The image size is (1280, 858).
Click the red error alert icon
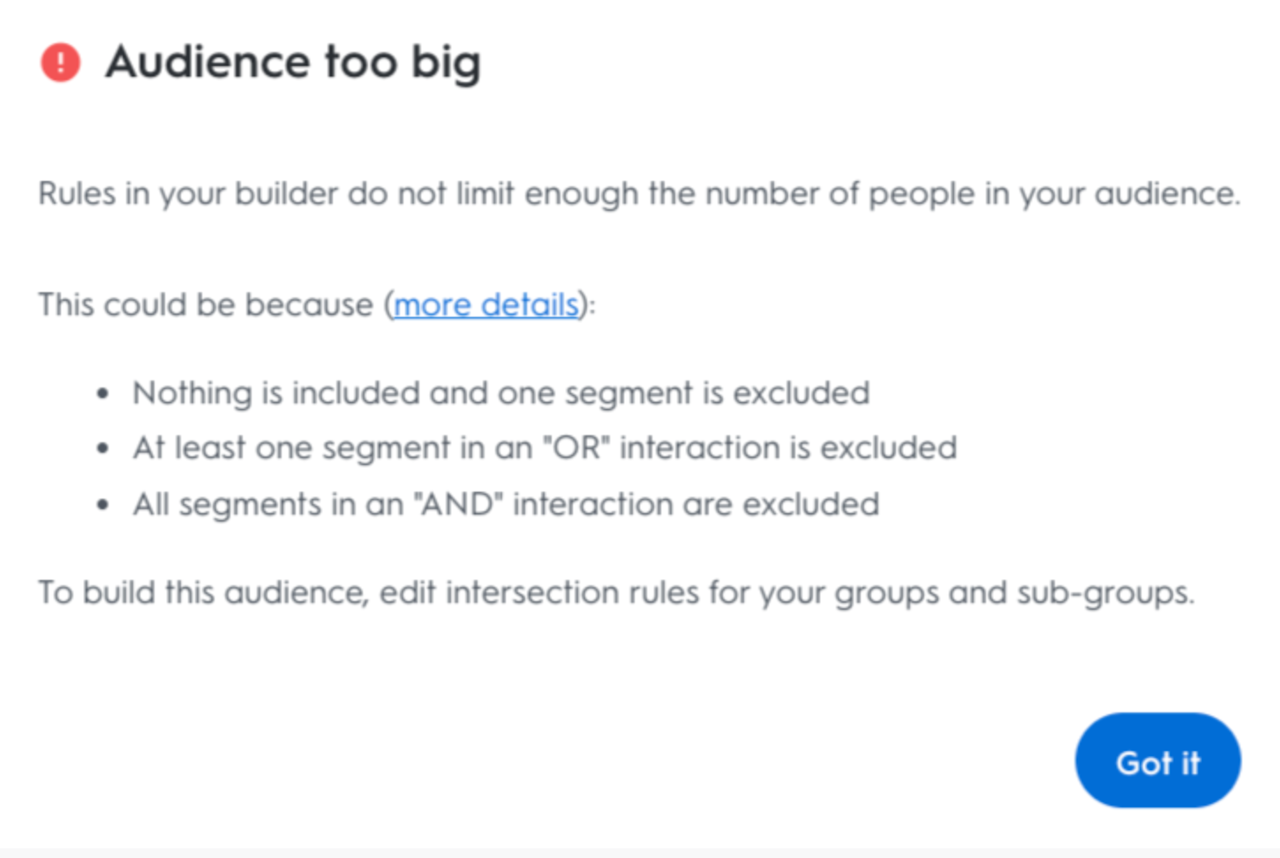(x=60, y=63)
